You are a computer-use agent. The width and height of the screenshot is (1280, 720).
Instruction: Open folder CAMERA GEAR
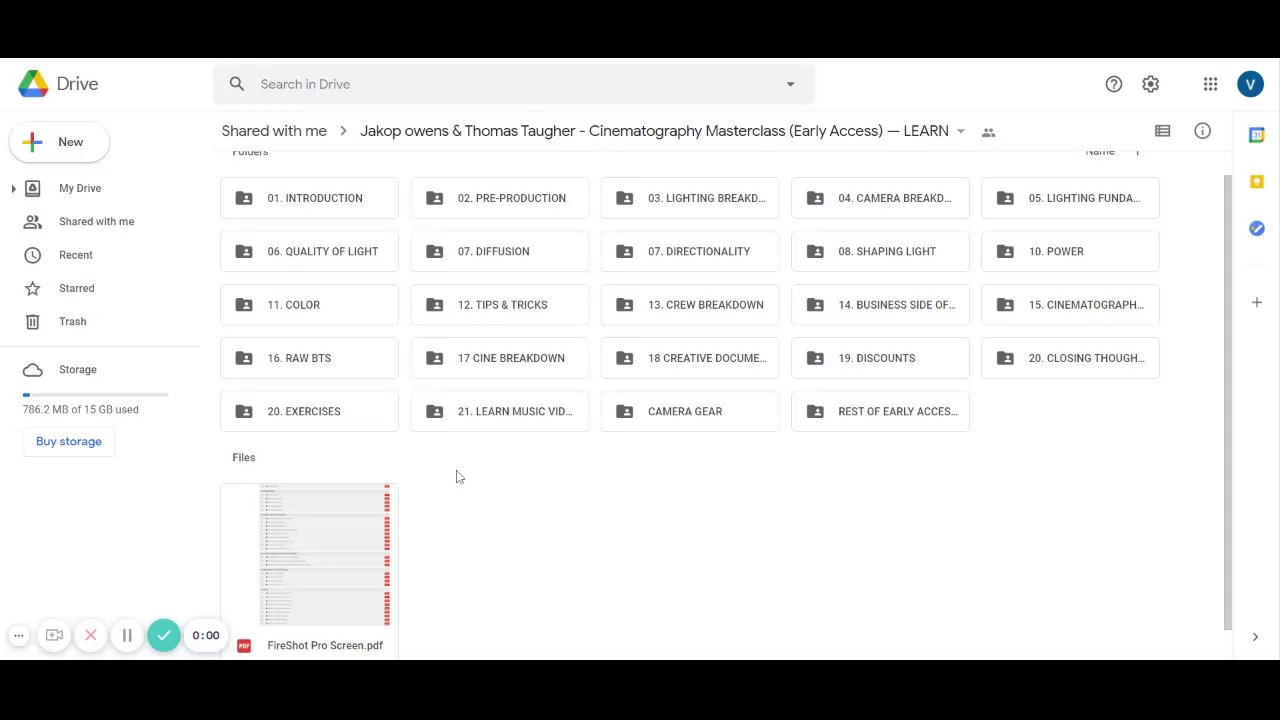coord(690,411)
